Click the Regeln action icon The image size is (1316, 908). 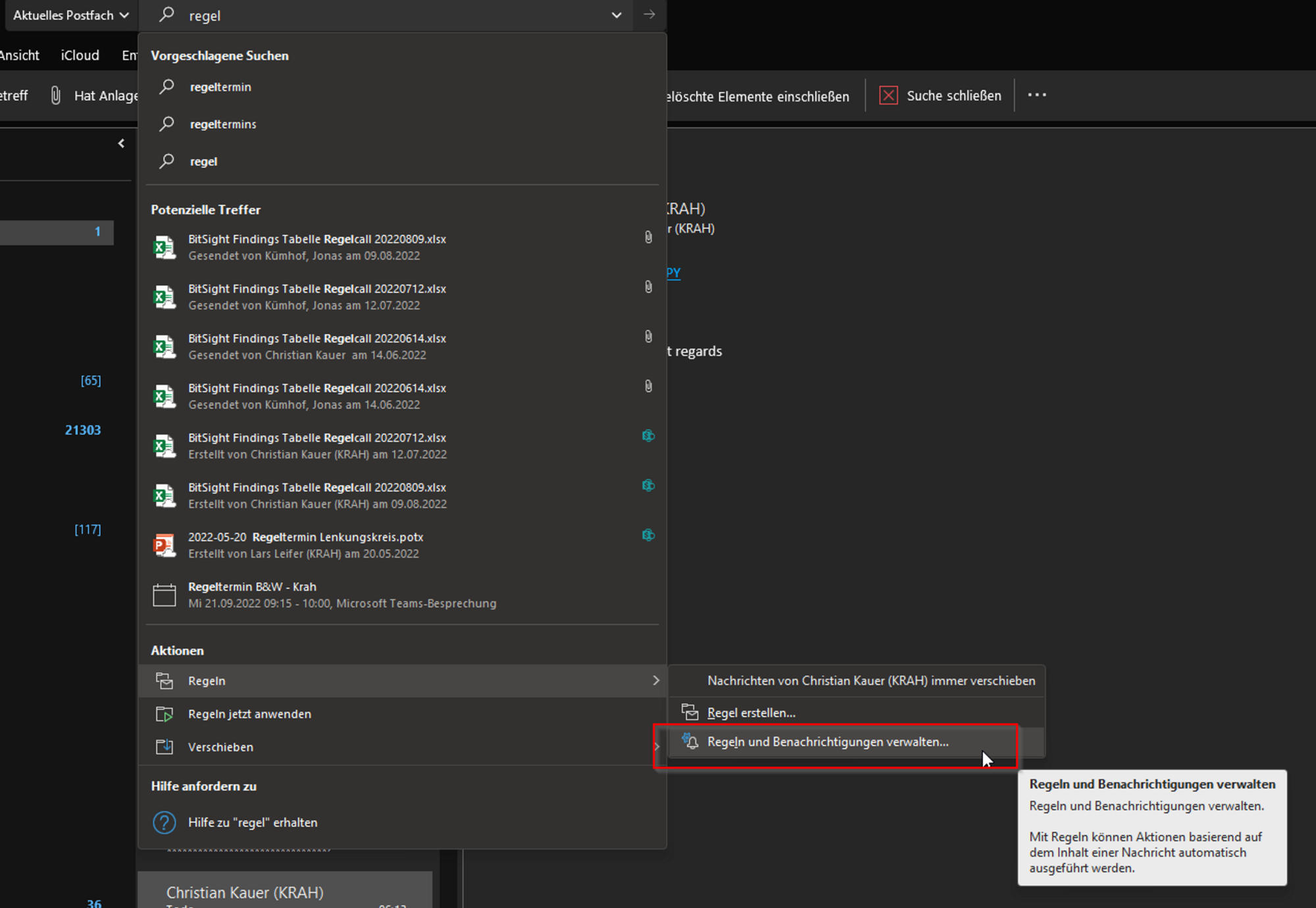(x=164, y=681)
